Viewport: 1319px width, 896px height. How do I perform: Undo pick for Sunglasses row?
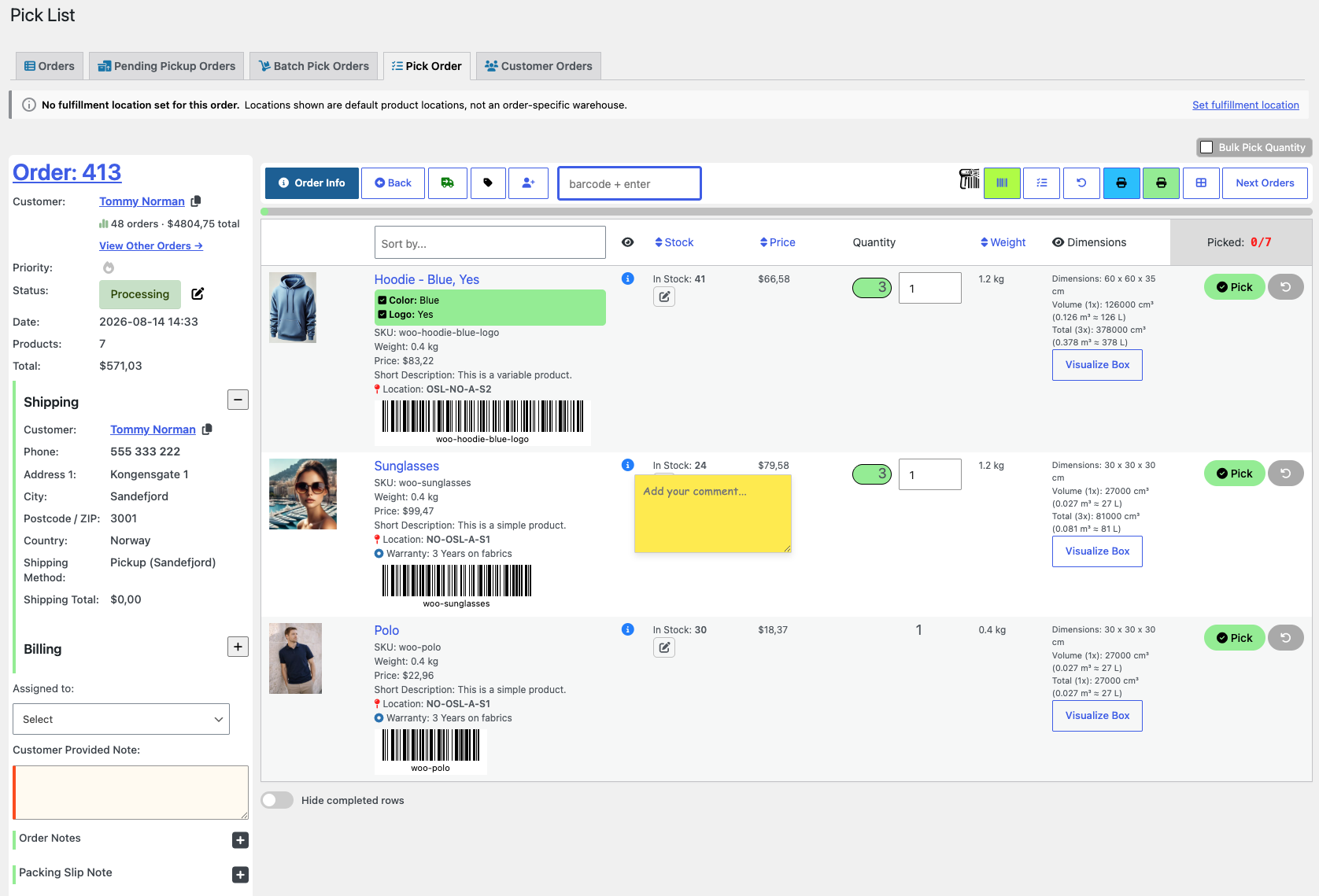click(x=1285, y=474)
